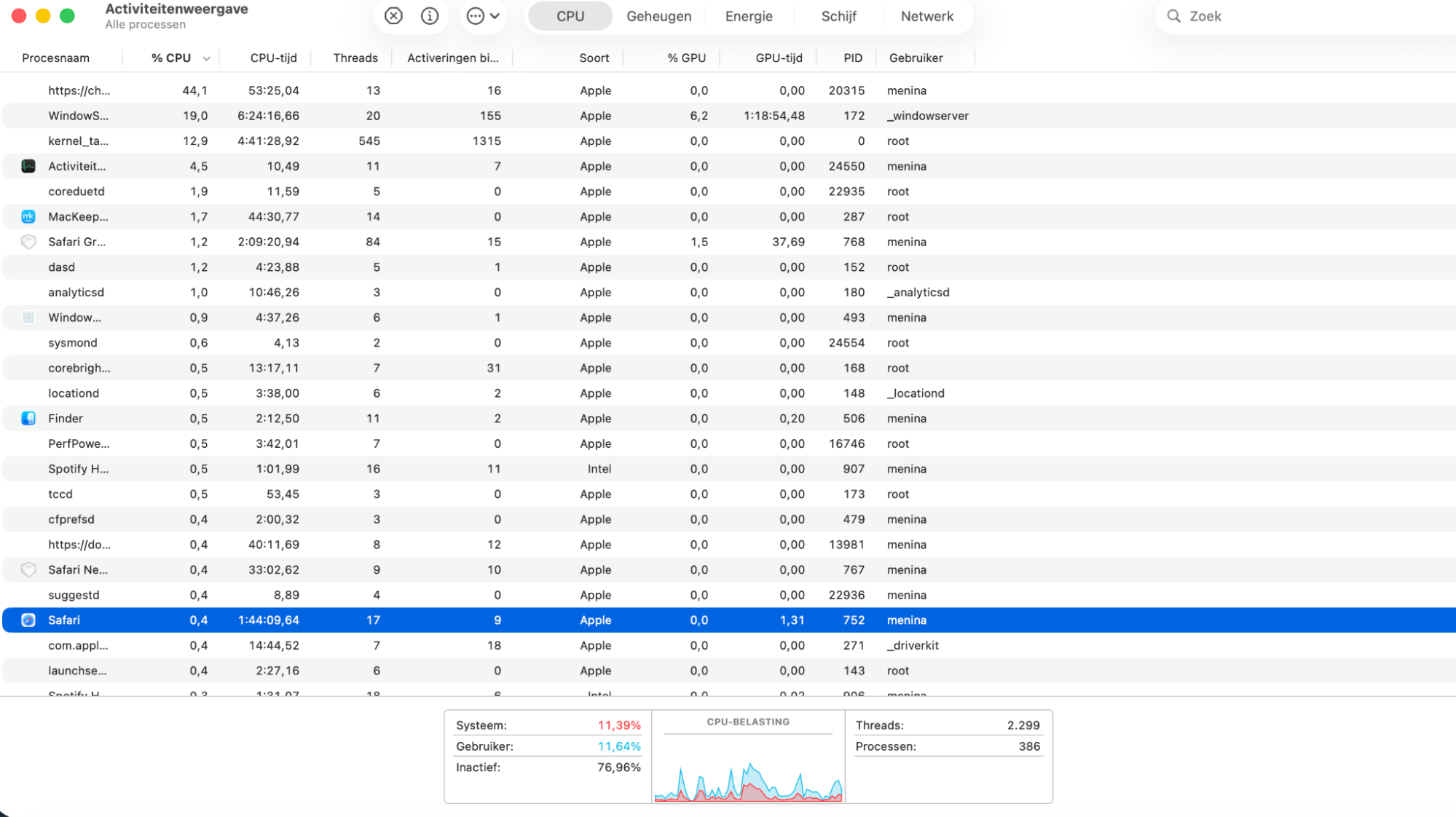
Task: Sort processes by the CPU-tijd column
Action: click(272, 58)
